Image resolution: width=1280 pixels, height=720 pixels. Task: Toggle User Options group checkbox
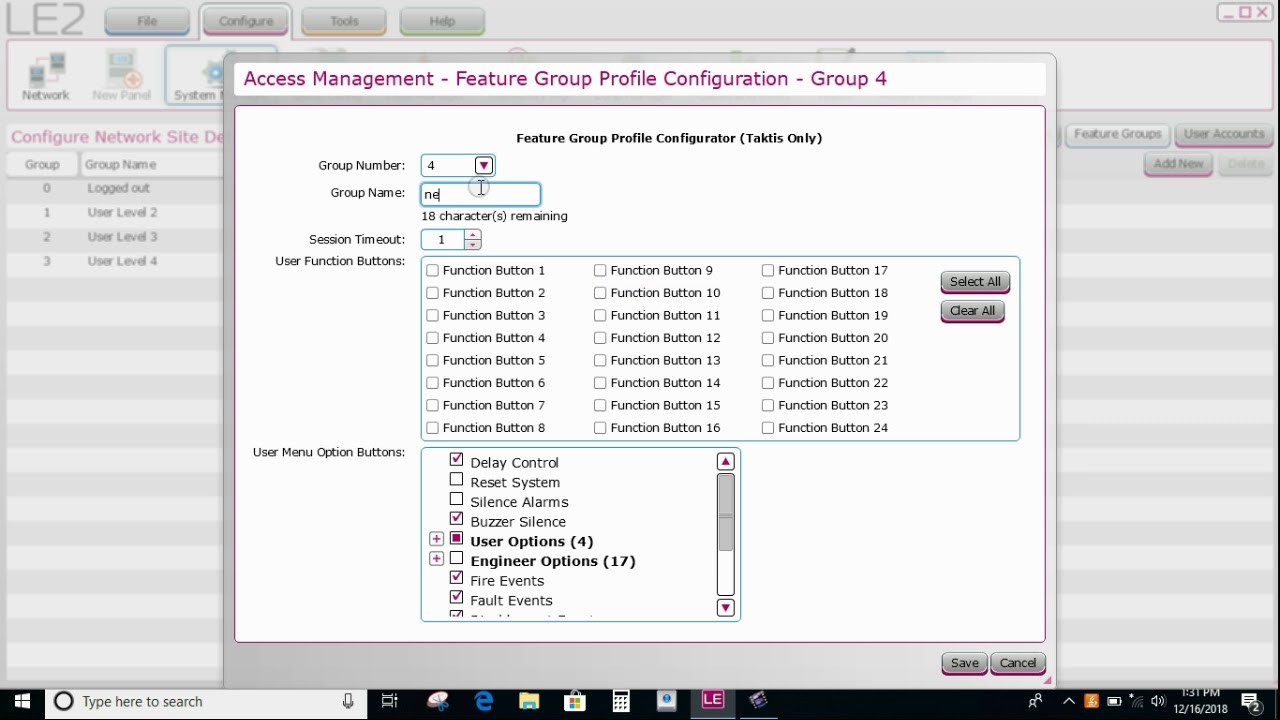click(x=457, y=539)
